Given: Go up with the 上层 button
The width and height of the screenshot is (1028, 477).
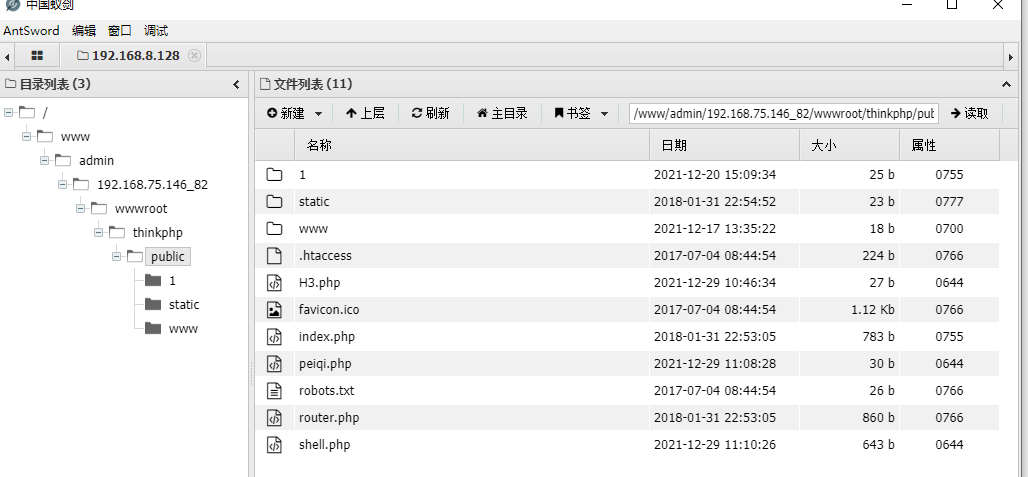Looking at the screenshot, I should point(365,113).
